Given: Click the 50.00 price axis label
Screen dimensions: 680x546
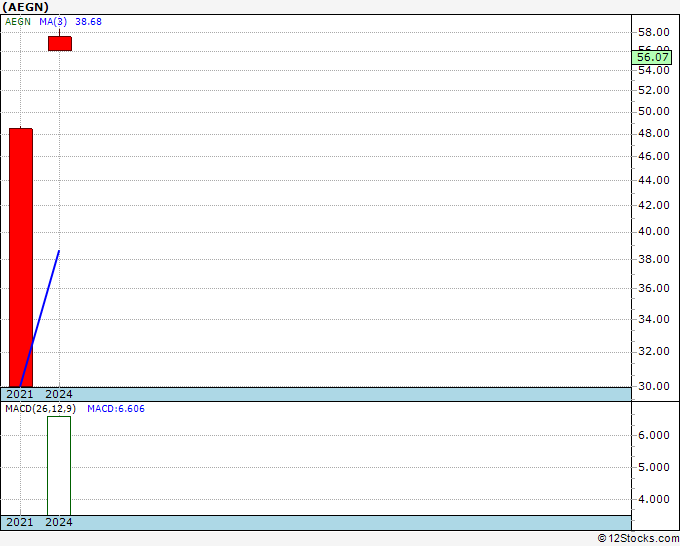Looking at the screenshot, I should 654,111.
